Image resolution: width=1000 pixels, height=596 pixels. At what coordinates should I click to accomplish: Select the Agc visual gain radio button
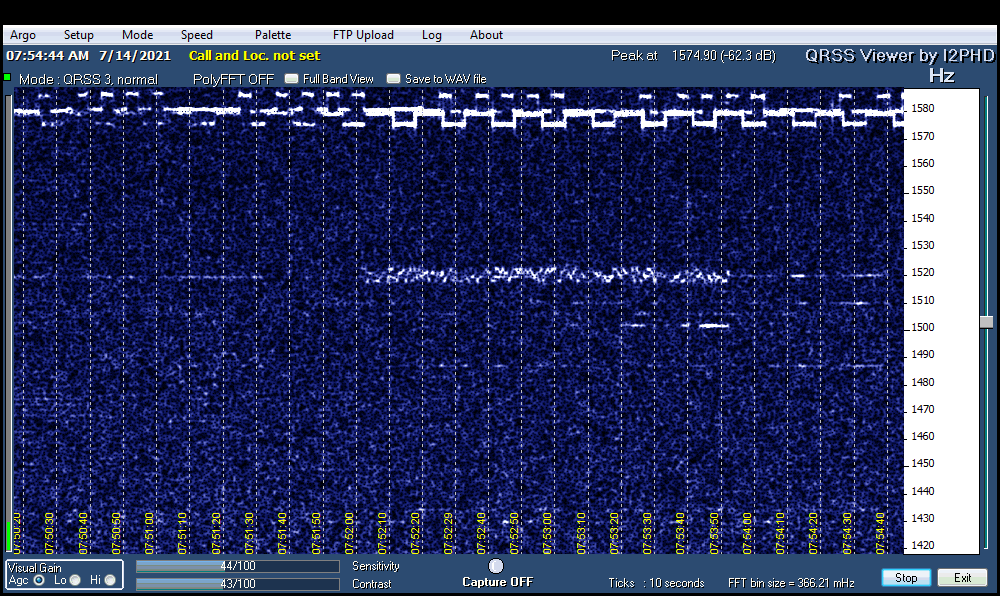point(40,580)
